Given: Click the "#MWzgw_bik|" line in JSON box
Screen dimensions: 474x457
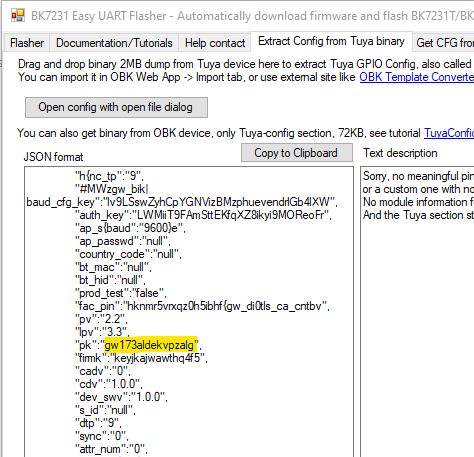Looking at the screenshot, I should tap(112, 189).
